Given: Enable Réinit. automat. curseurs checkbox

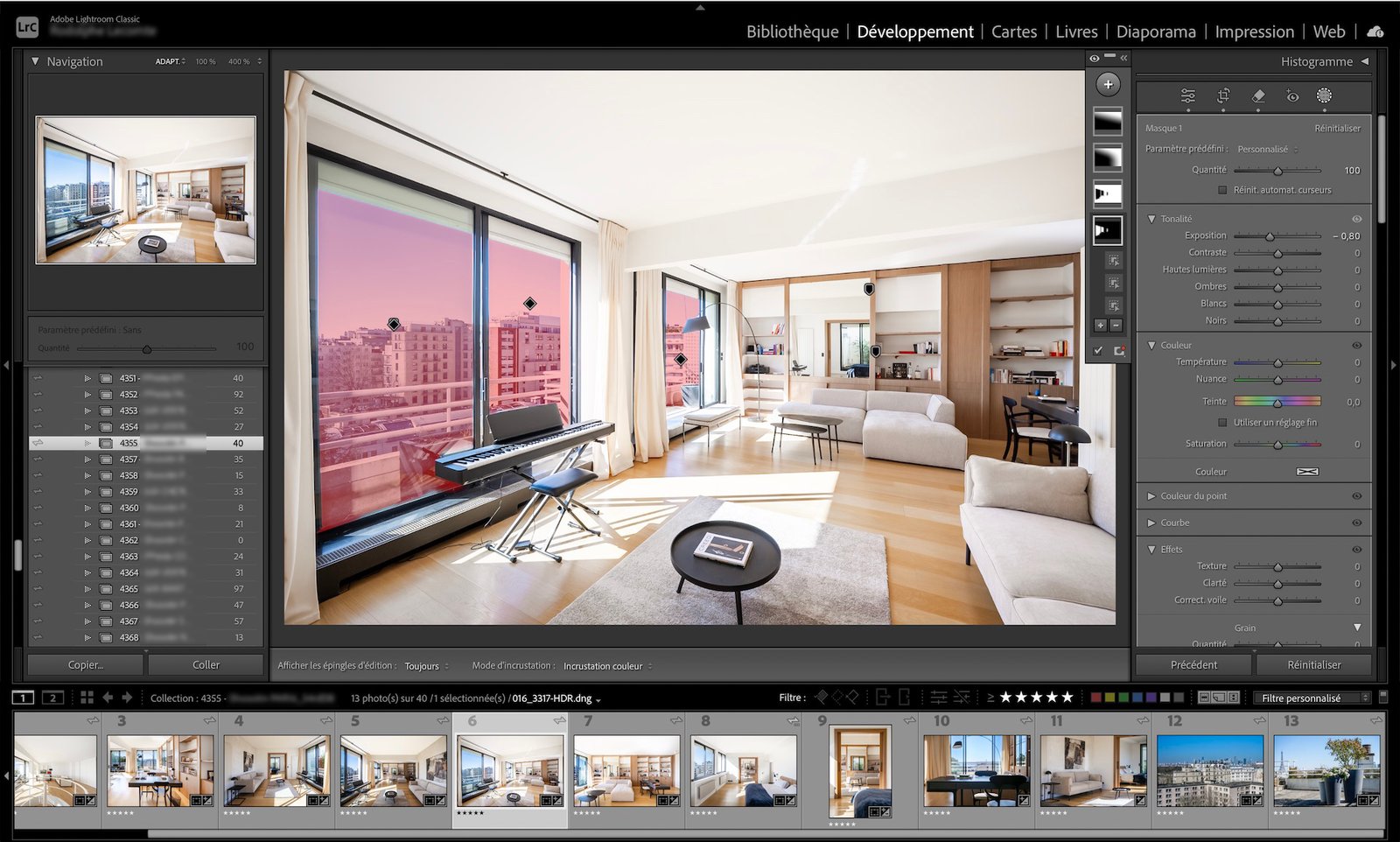Looking at the screenshot, I should click(x=1222, y=190).
